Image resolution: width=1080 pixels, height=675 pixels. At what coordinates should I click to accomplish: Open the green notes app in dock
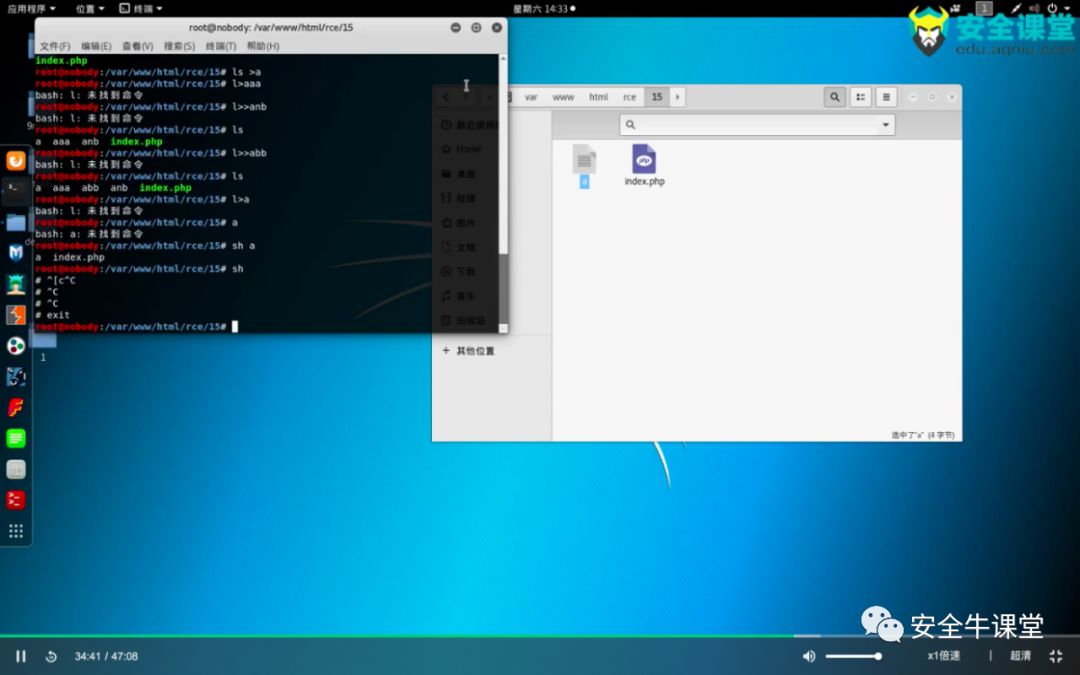point(15,438)
